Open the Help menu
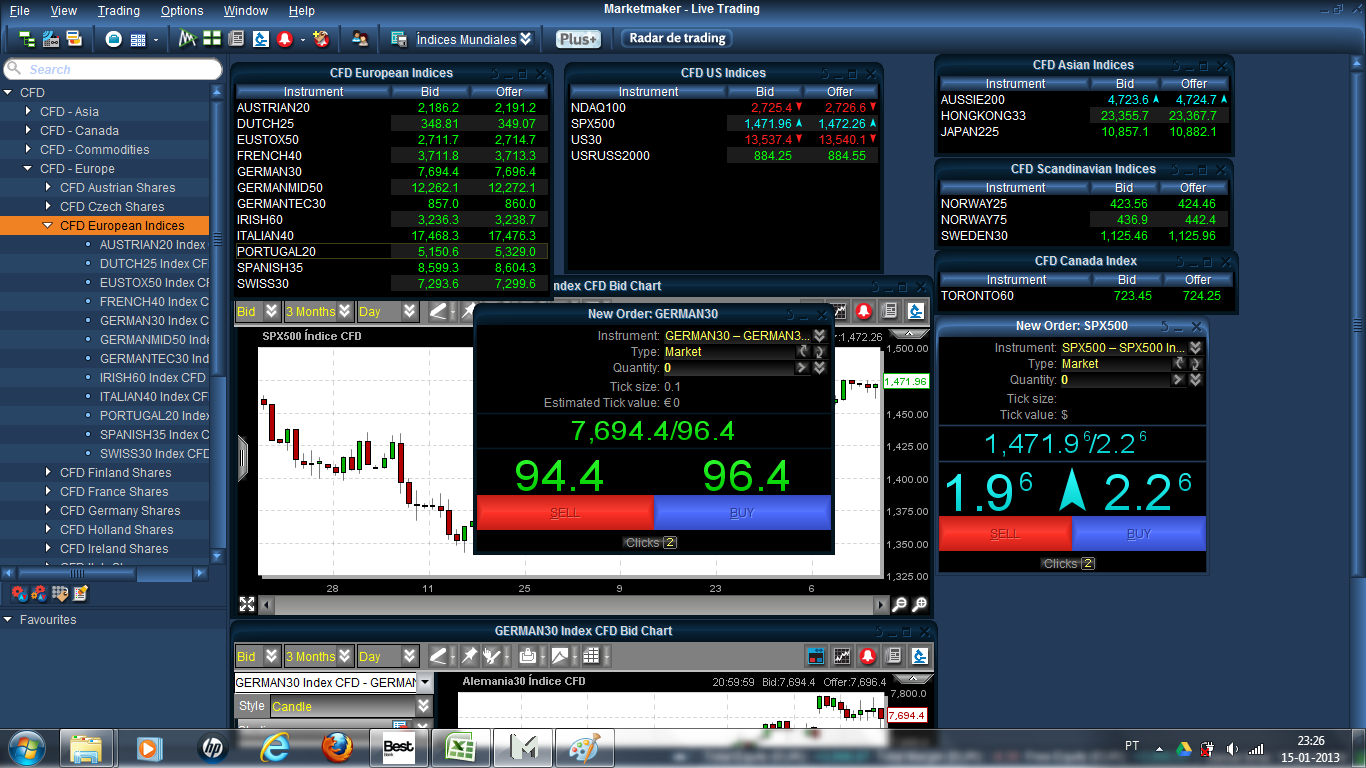Viewport: 1366px width, 768px height. (301, 11)
